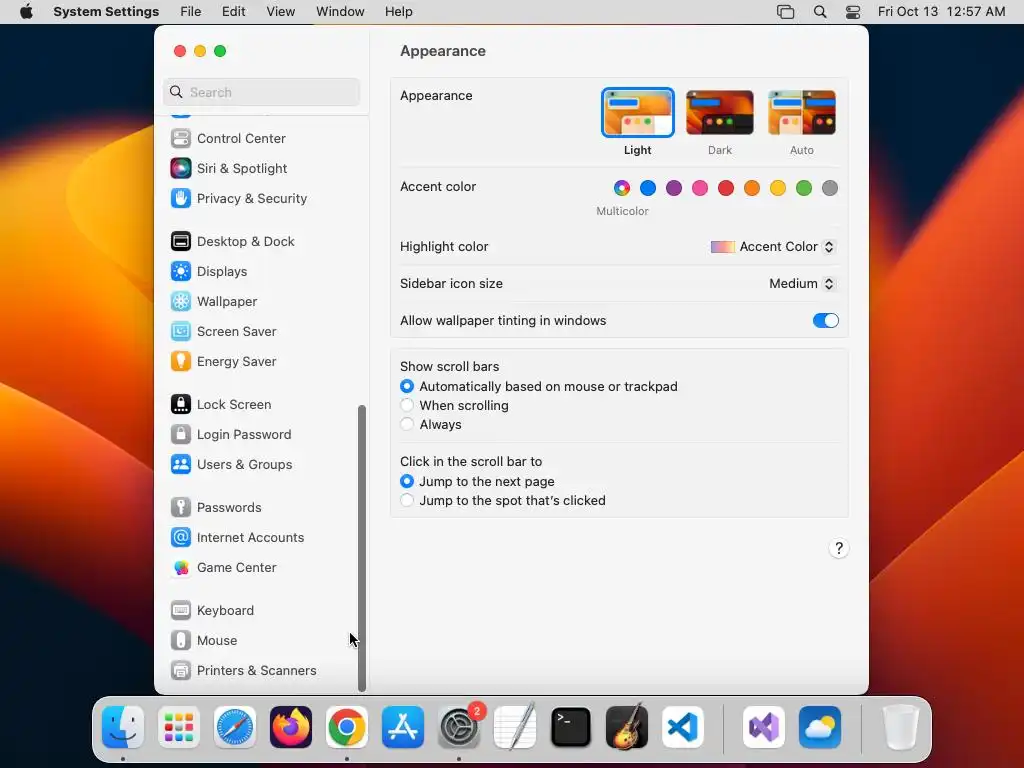Toggle Allow wallpaper tinting in windows
This screenshot has width=1024, height=768.
825,321
